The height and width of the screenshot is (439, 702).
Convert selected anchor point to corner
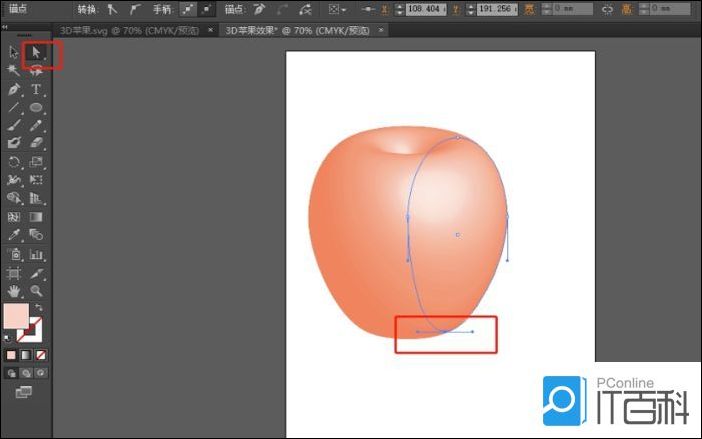click(x=112, y=9)
